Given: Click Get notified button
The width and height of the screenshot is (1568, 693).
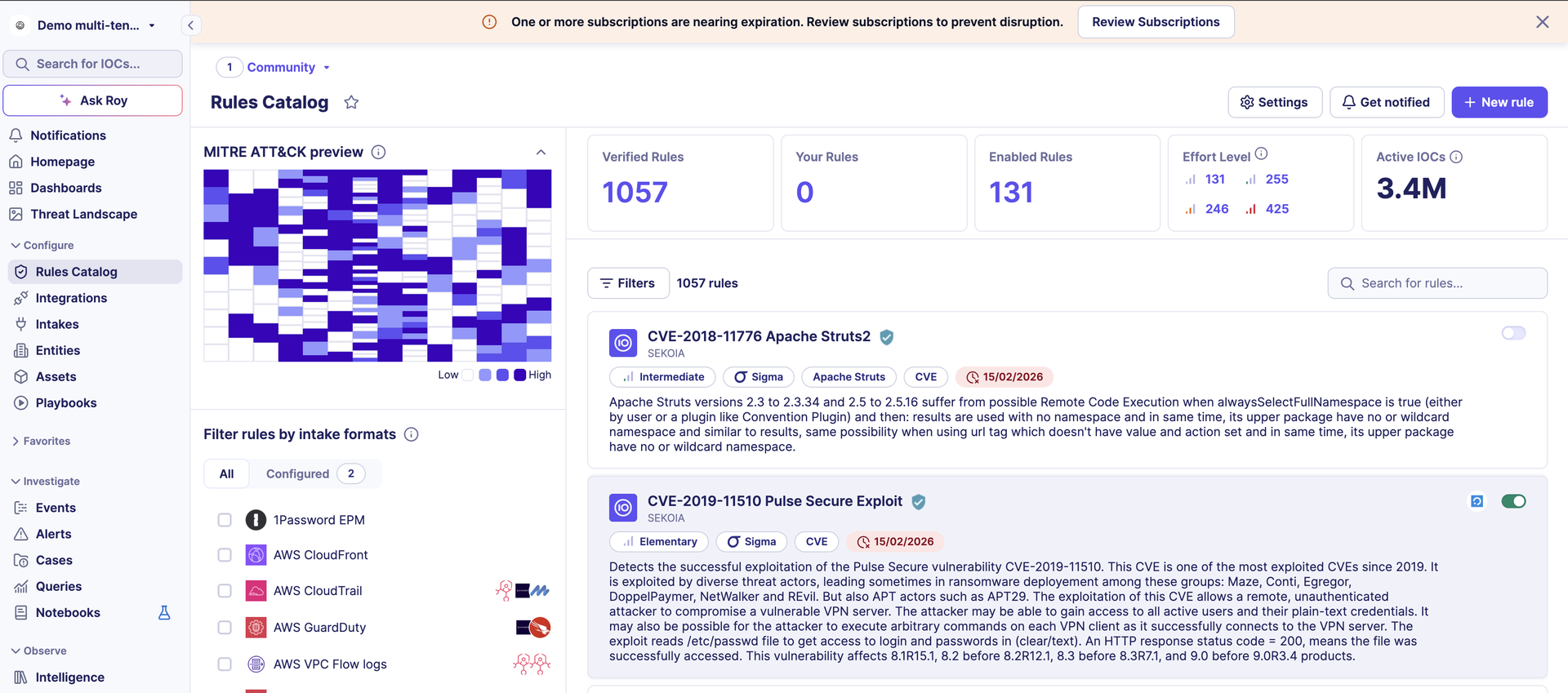Looking at the screenshot, I should click(1387, 102).
